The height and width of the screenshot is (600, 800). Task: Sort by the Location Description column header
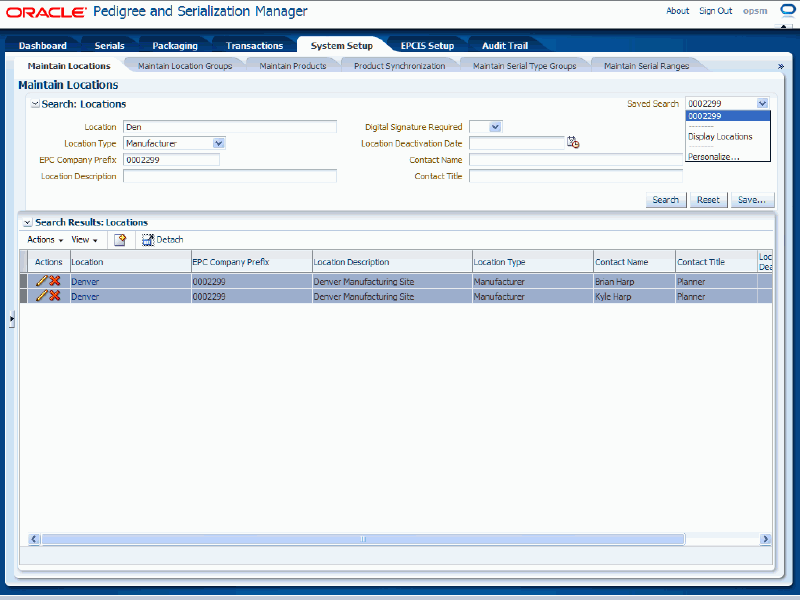pos(392,262)
